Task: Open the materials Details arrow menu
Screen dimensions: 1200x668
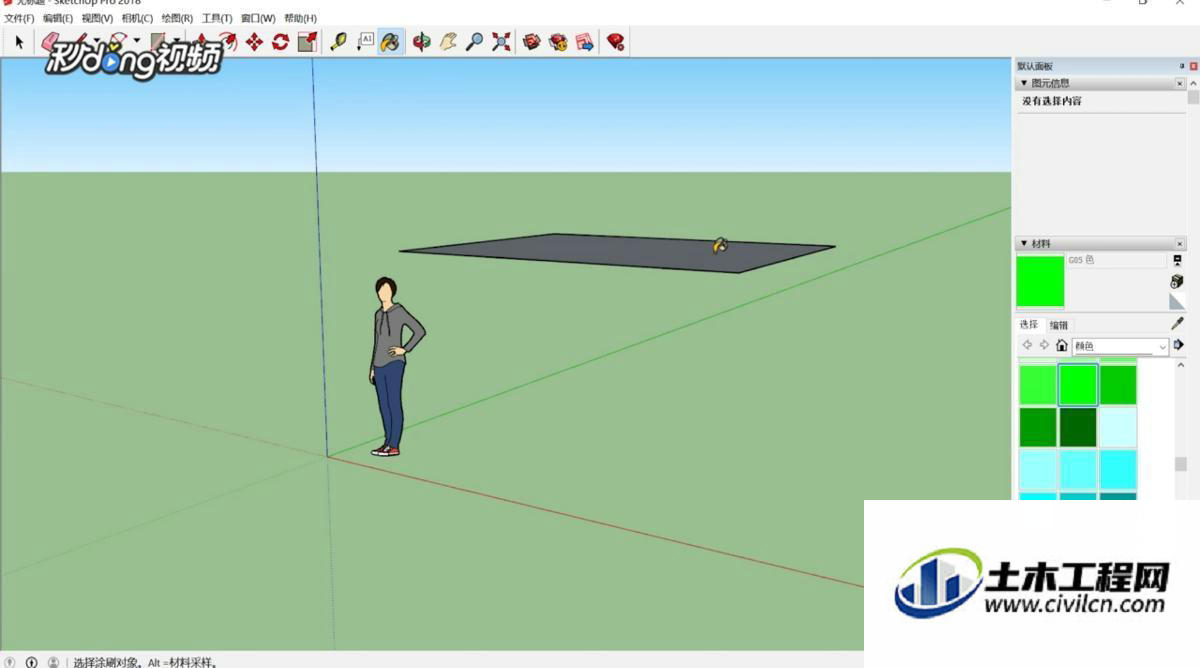Action: (x=1178, y=345)
